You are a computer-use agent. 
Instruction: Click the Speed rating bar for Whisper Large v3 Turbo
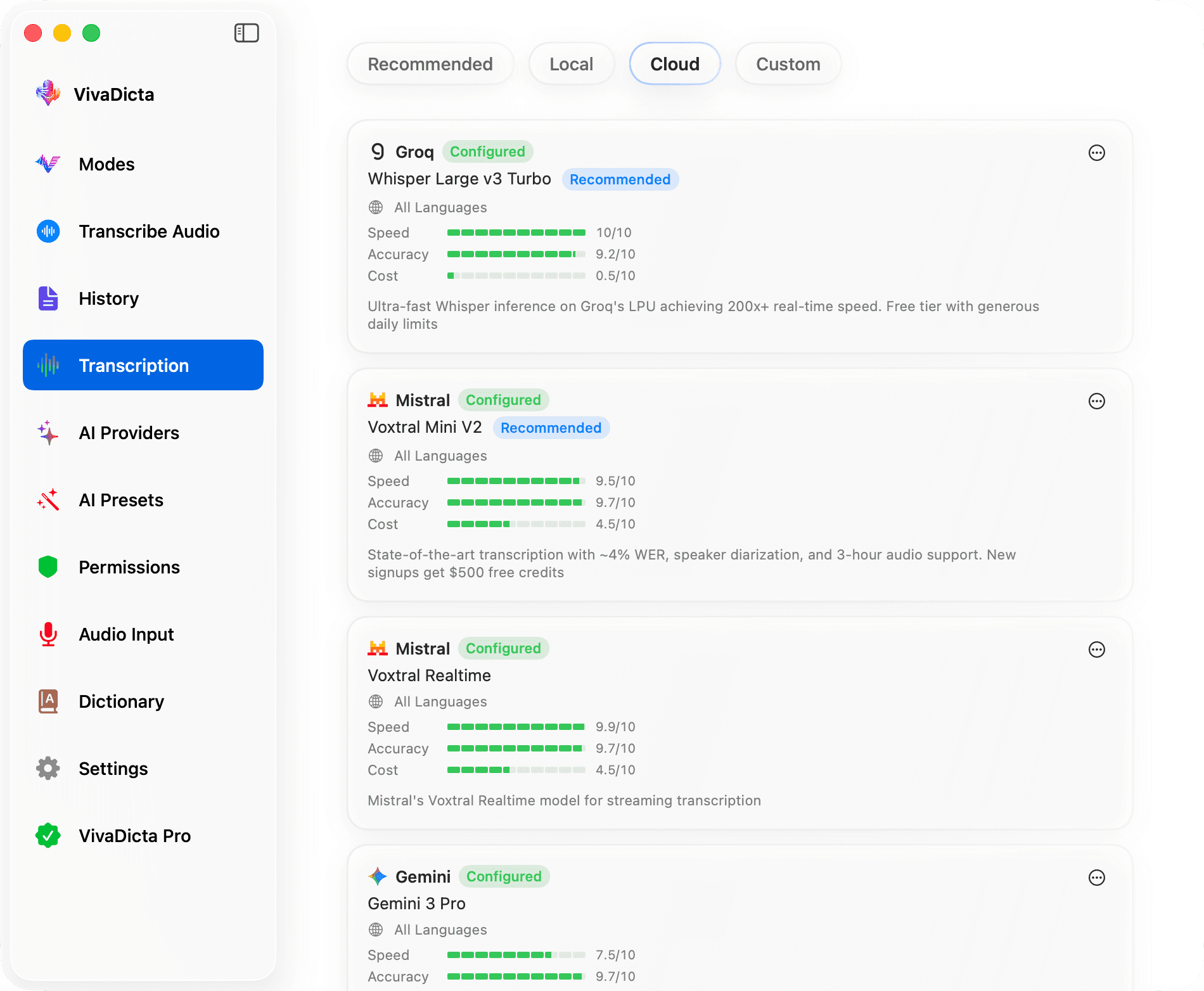pos(516,232)
